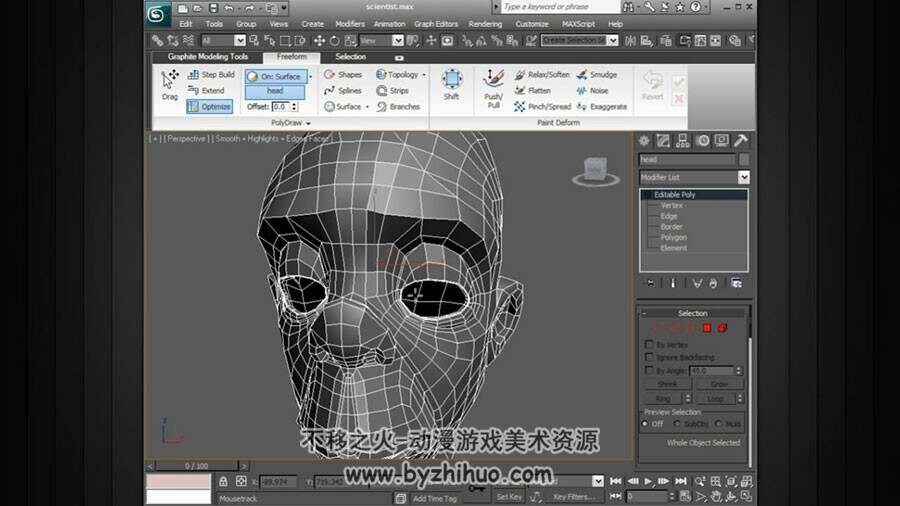Click the object color swatch beside head
Viewport: 900px width, 506px height.
pos(744,159)
